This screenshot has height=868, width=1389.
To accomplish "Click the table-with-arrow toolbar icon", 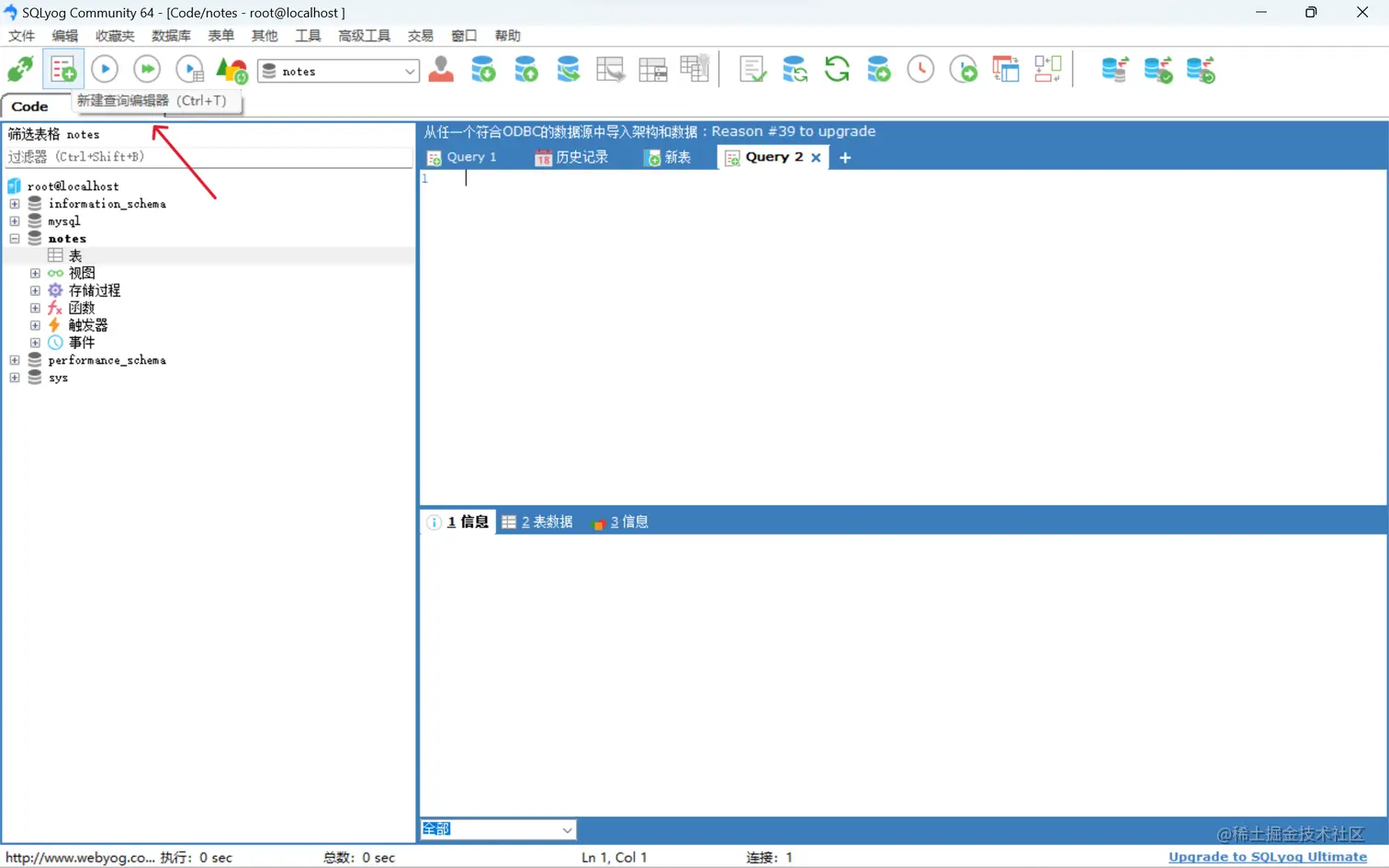I will [x=610, y=70].
